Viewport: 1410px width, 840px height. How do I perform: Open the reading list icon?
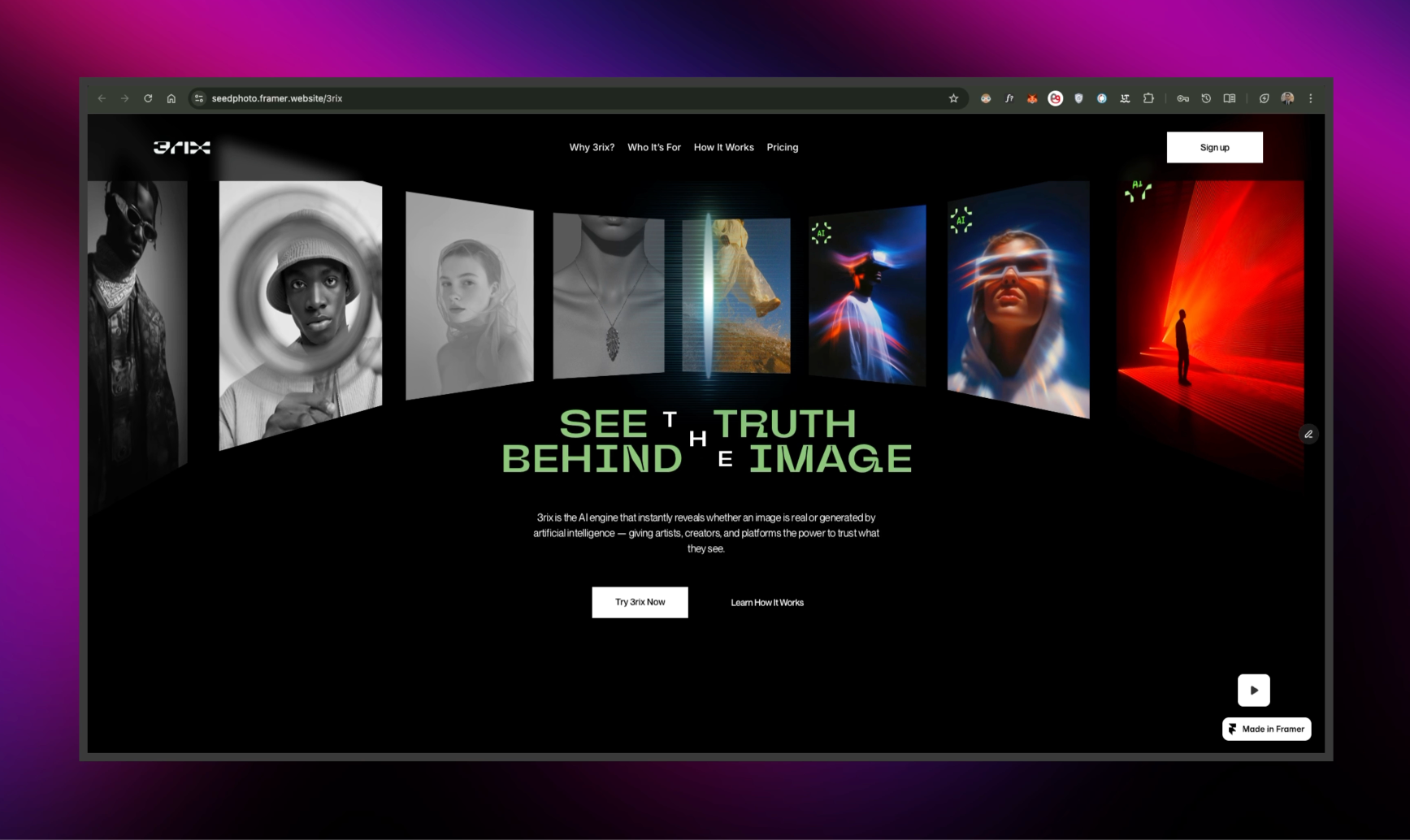coord(1229,97)
